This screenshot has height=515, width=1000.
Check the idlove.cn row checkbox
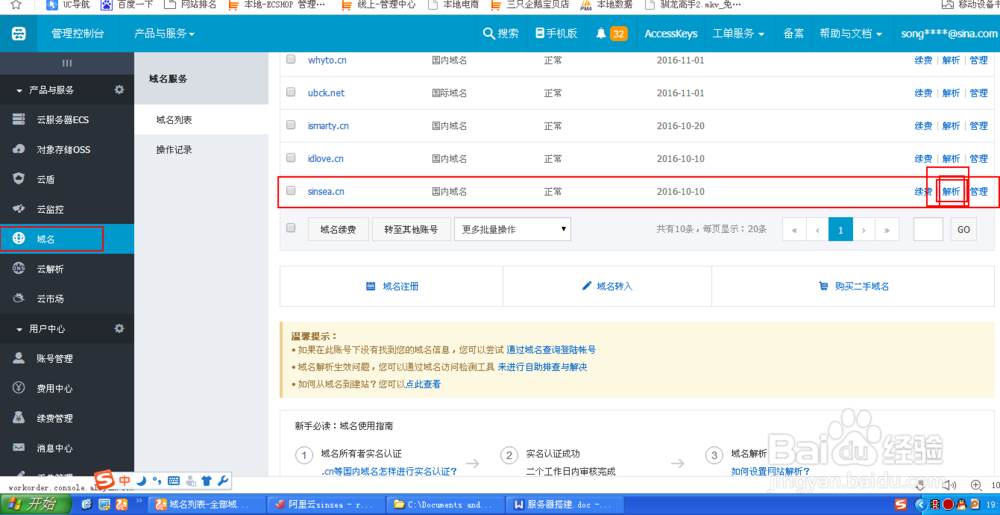tap(291, 157)
